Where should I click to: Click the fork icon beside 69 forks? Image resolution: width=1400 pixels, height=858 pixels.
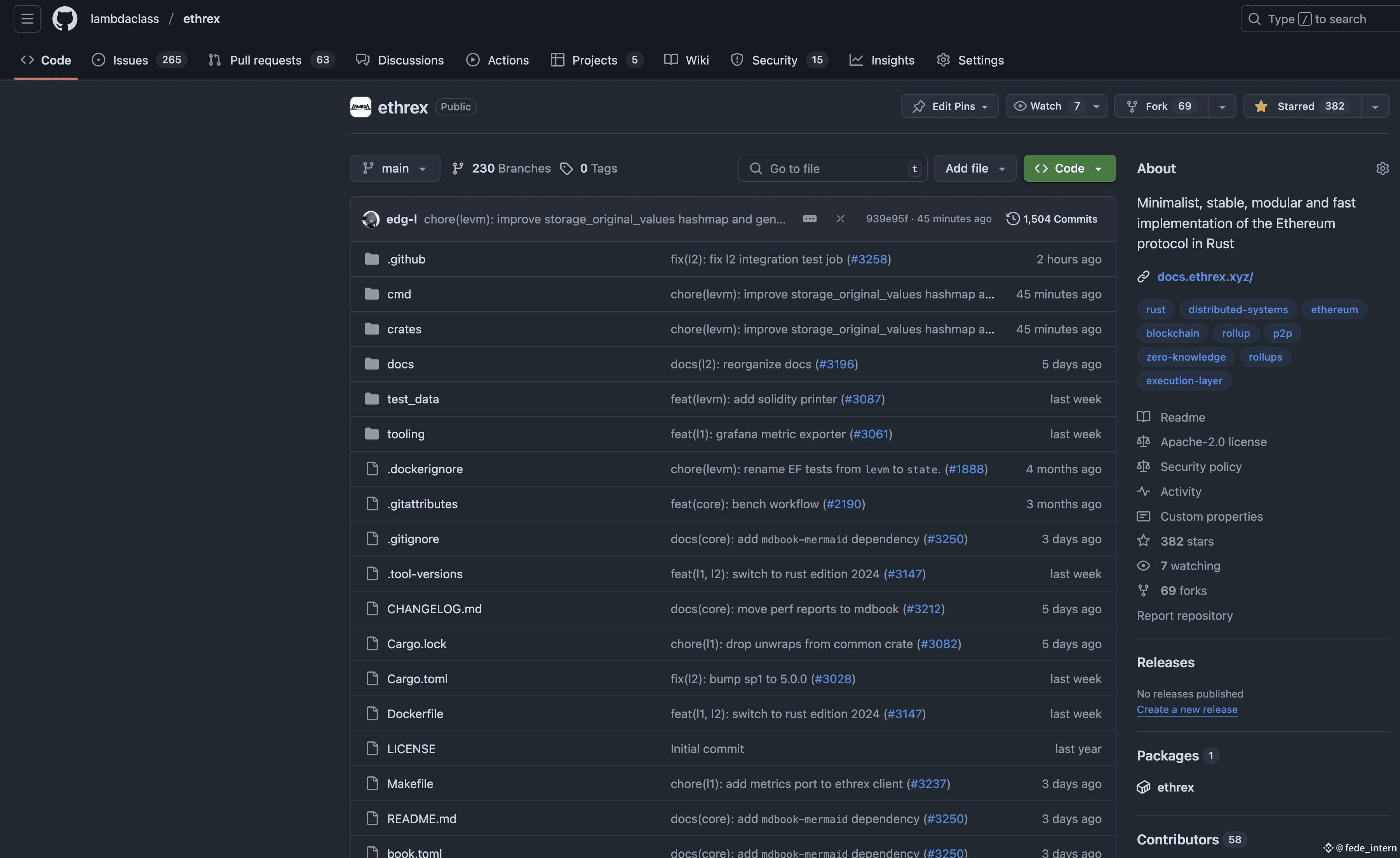click(1143, 591)
